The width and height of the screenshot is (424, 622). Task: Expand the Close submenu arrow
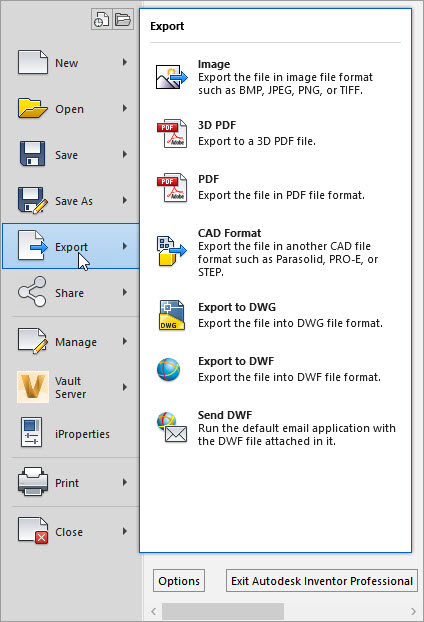tap(125, 531)
